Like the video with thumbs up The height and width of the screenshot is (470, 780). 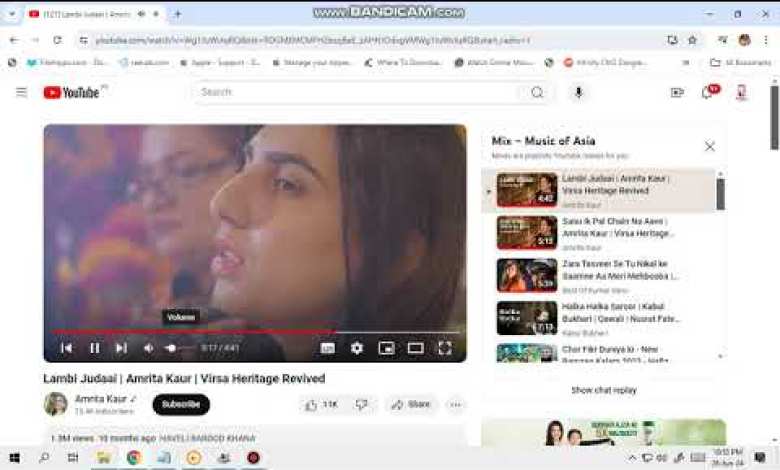click(x=321, y=404)
